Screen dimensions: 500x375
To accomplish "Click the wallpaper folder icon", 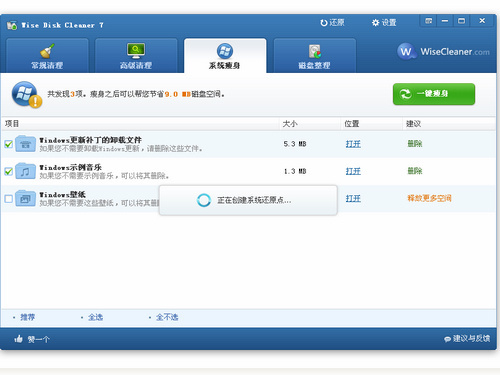I will coord(25,198).
